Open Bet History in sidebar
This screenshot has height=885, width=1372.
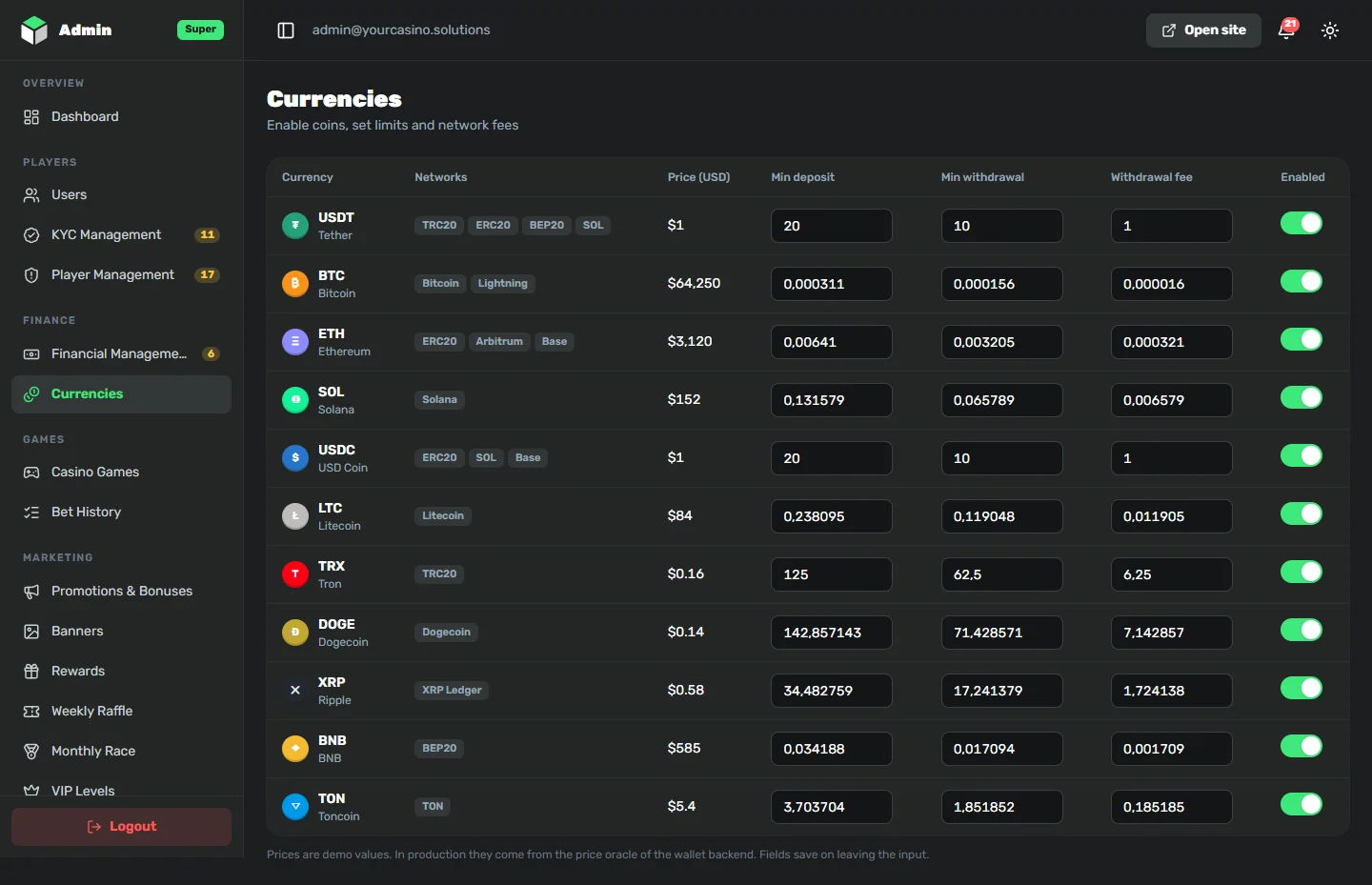(121, 513)
